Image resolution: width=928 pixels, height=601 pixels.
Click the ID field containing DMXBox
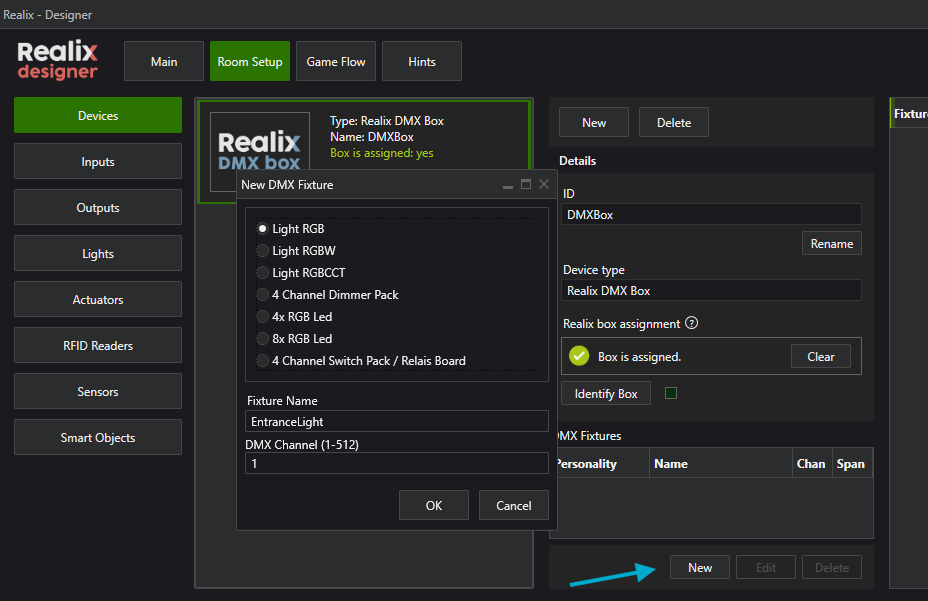tap(711, 214)
